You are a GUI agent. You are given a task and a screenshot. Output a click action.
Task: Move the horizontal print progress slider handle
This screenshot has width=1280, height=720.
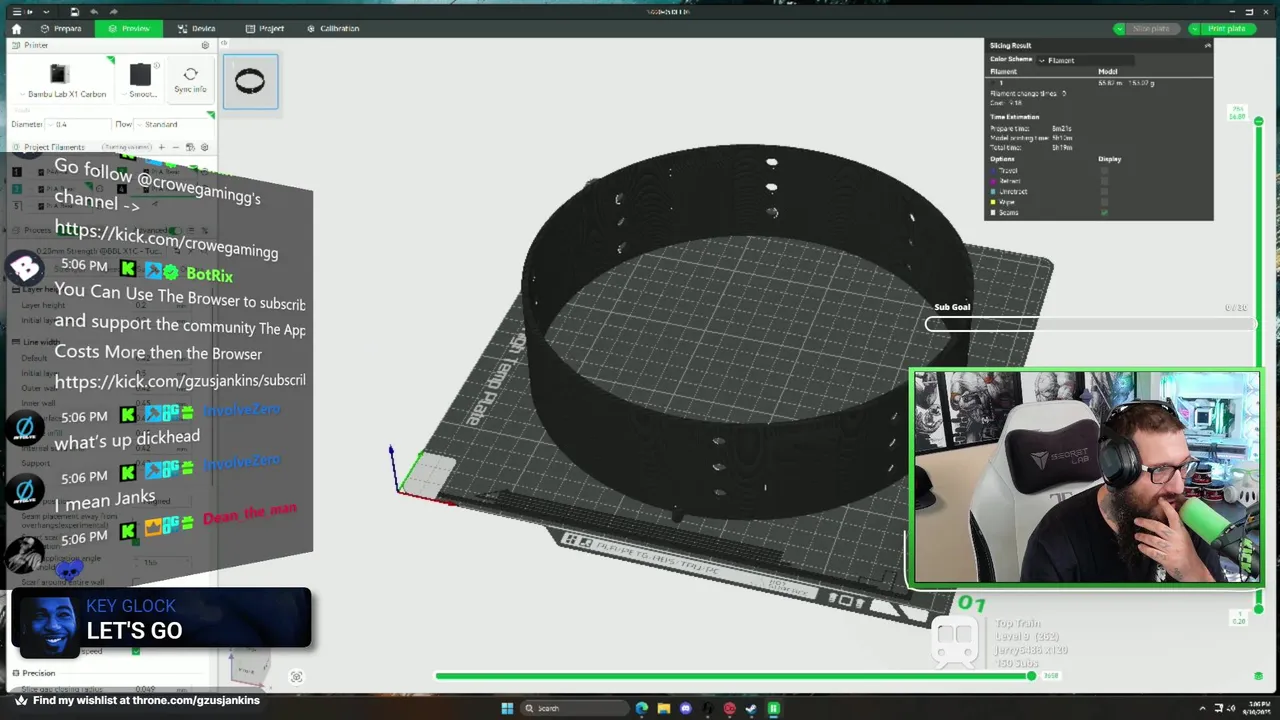pos(1031,676)
